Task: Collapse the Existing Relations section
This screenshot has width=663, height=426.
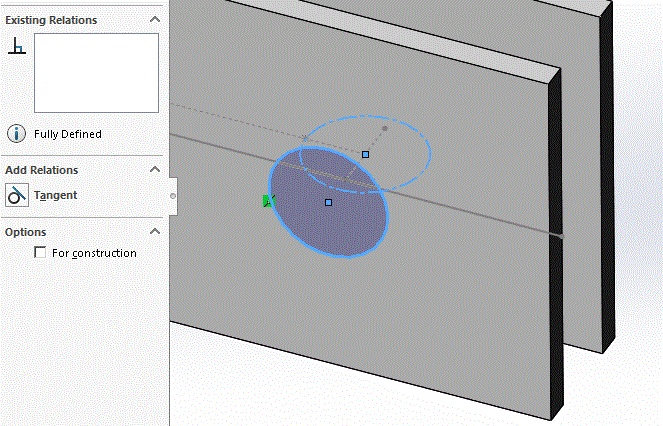Action: point(155,19)
